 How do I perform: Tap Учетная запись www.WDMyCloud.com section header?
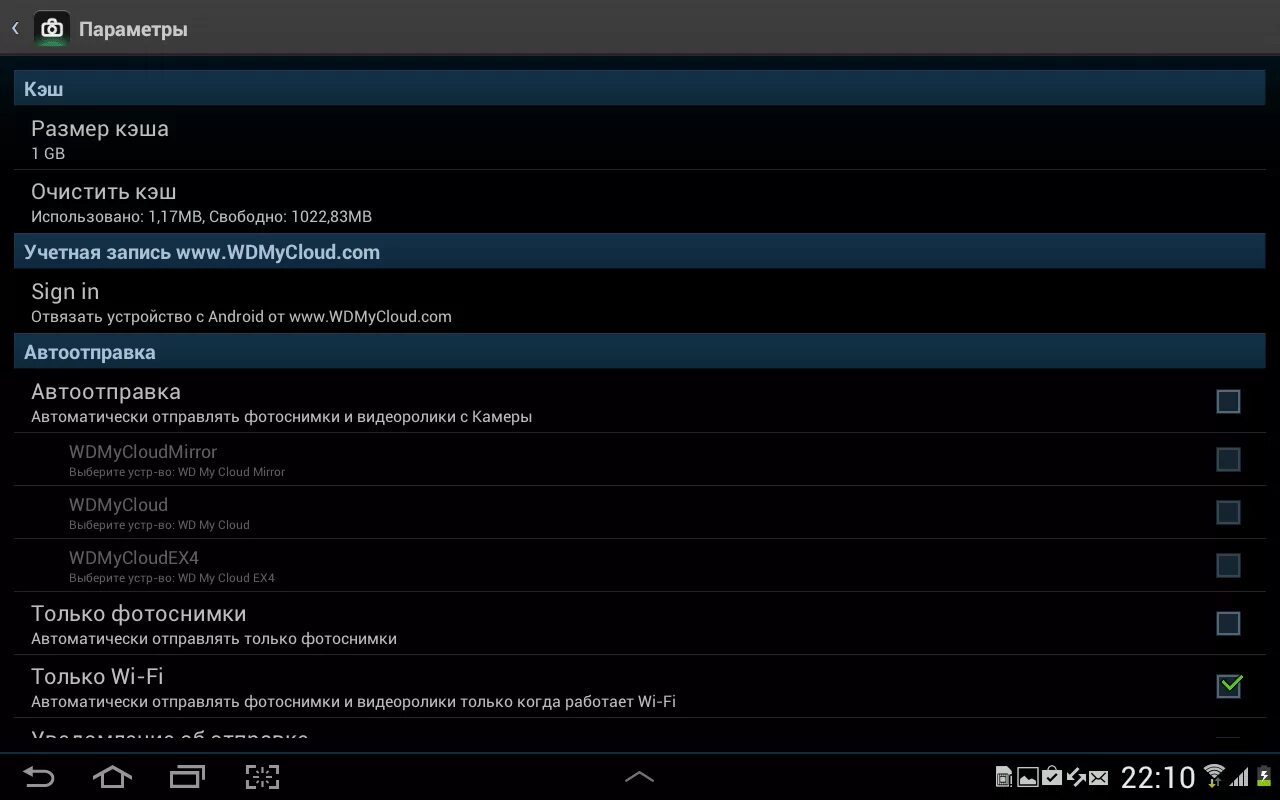click(640, 252)
